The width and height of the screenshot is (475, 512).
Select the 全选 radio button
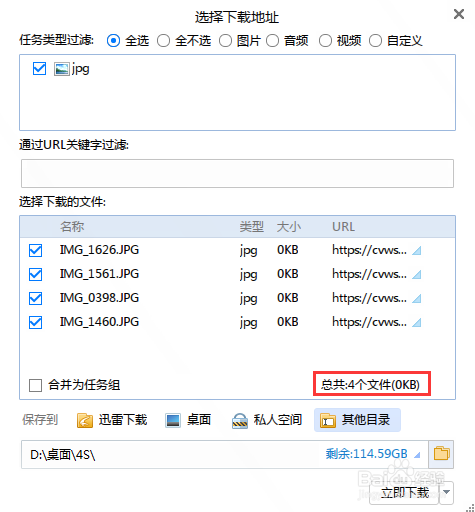113,41
